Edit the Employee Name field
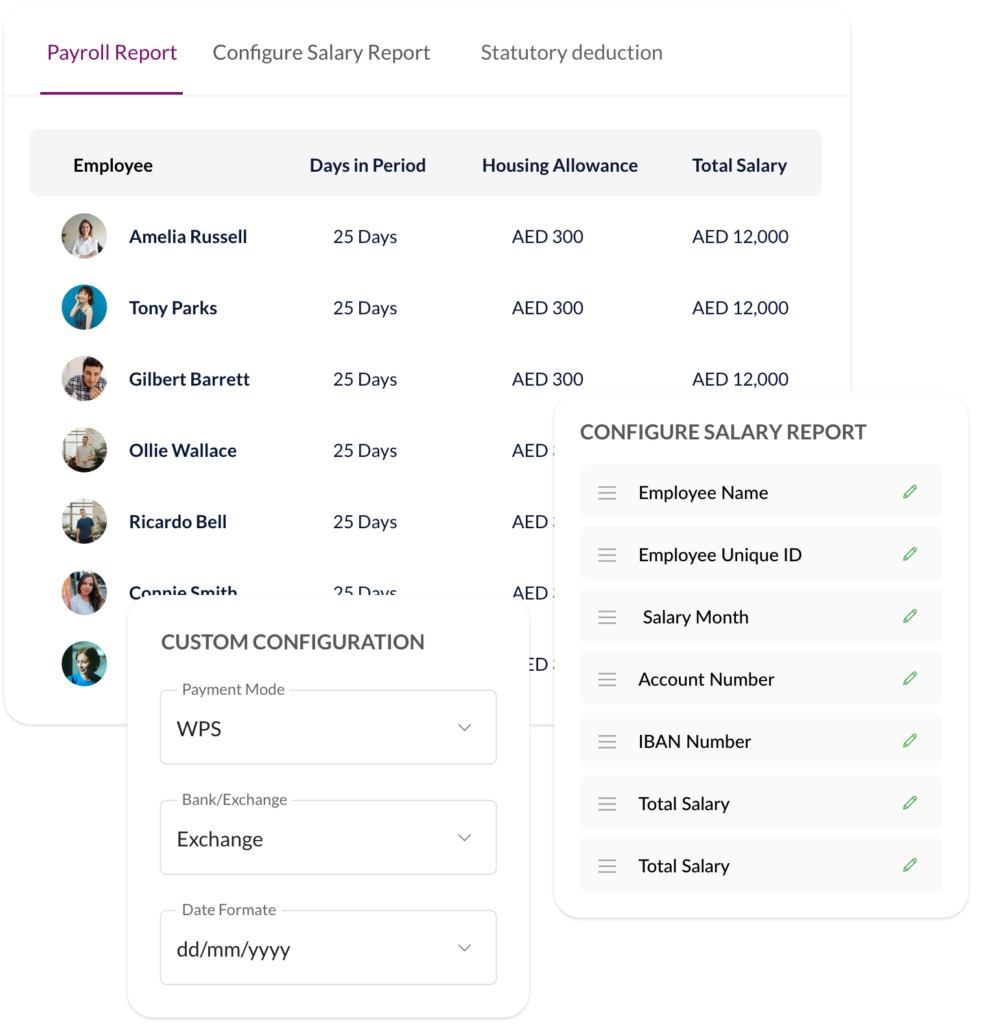This screenshot has width=983, height=1024. point(909,491)
